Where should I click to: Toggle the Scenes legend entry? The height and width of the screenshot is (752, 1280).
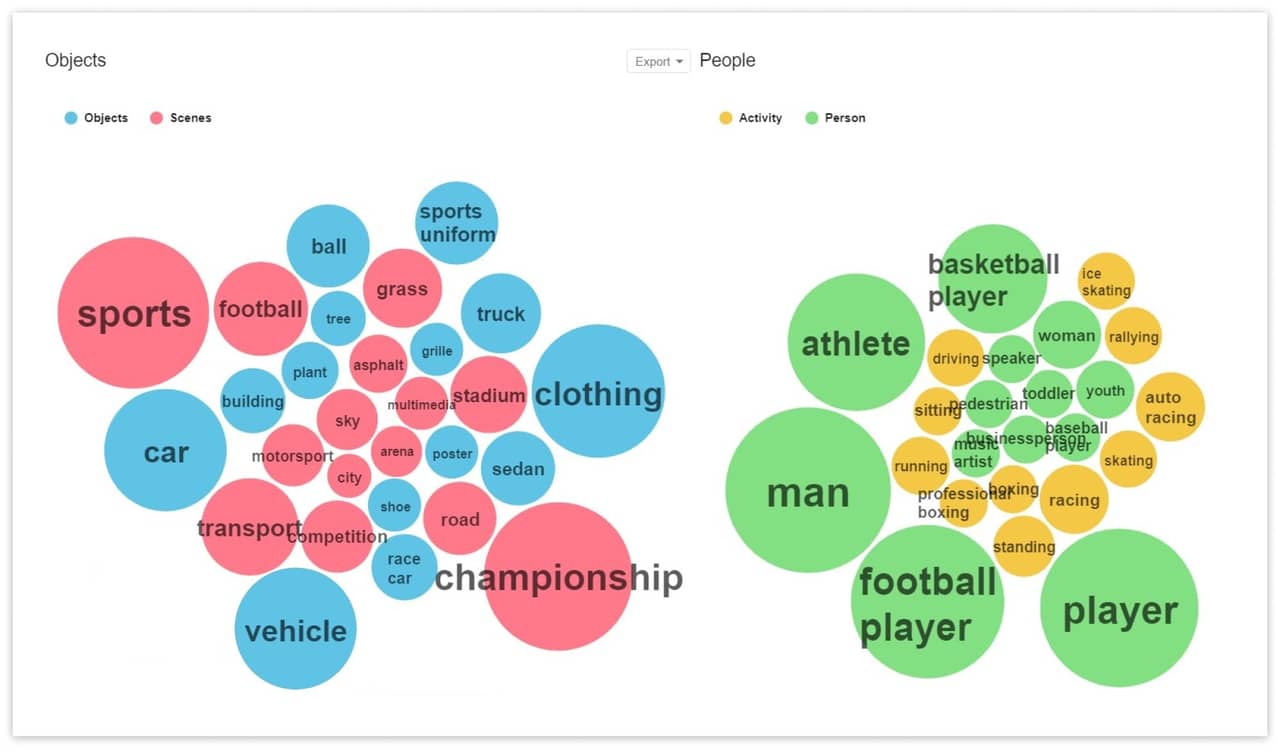point(180,117)
